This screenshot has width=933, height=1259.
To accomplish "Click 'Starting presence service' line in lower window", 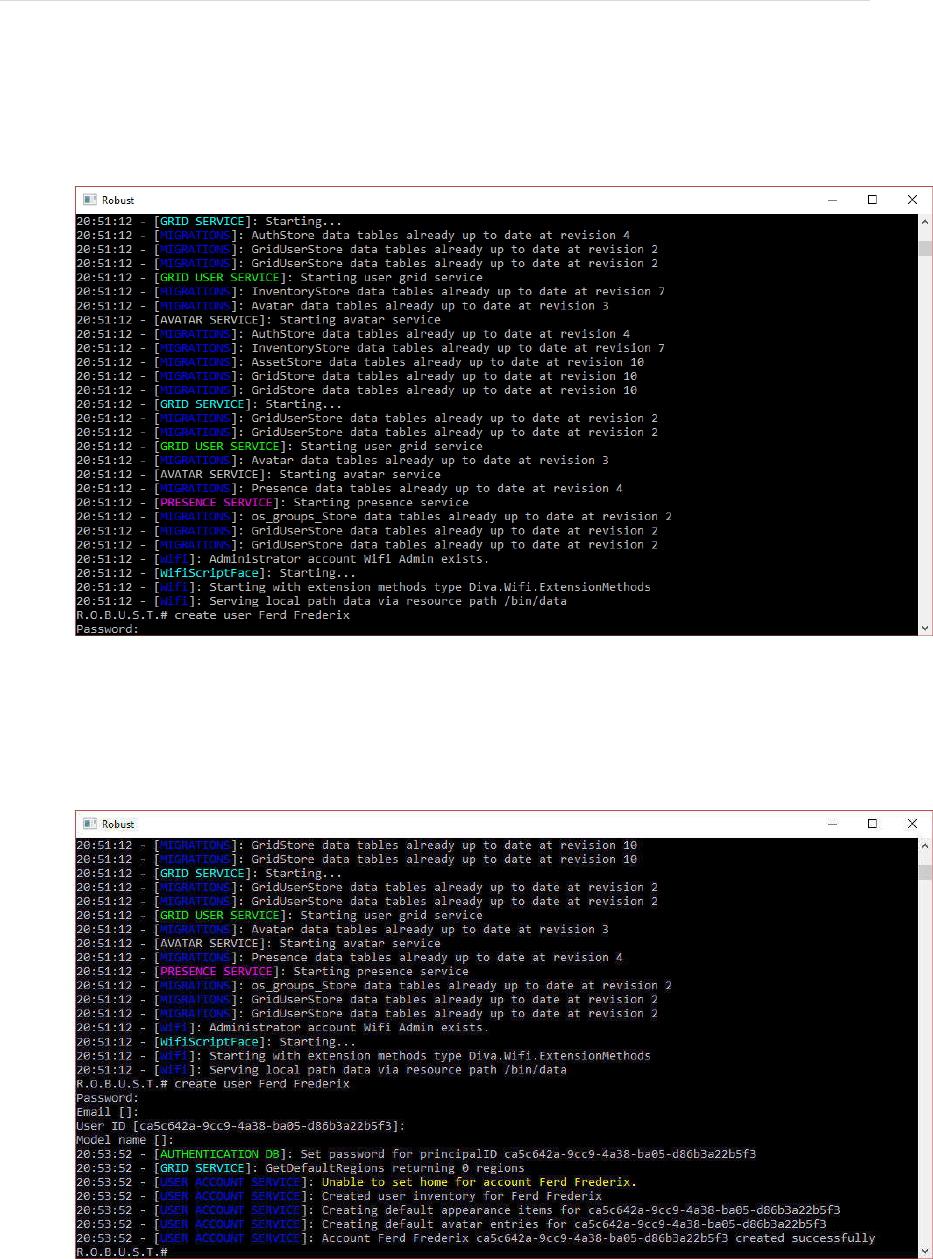I will 272,971.
